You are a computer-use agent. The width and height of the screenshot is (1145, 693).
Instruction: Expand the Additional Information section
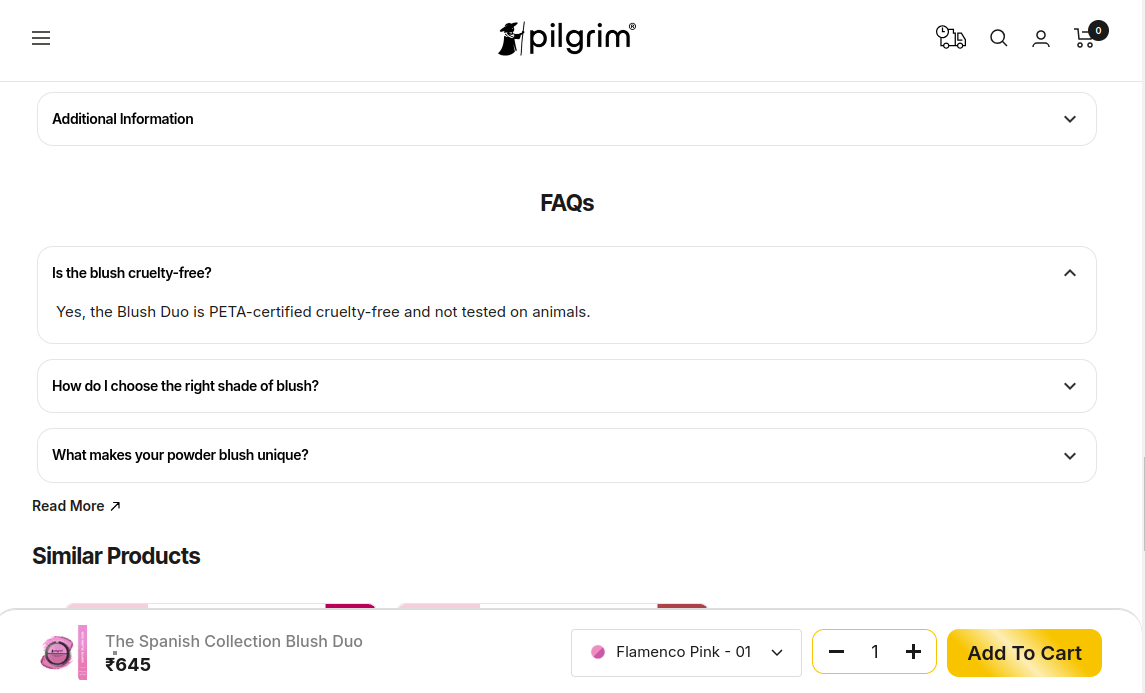point(1069,118)
